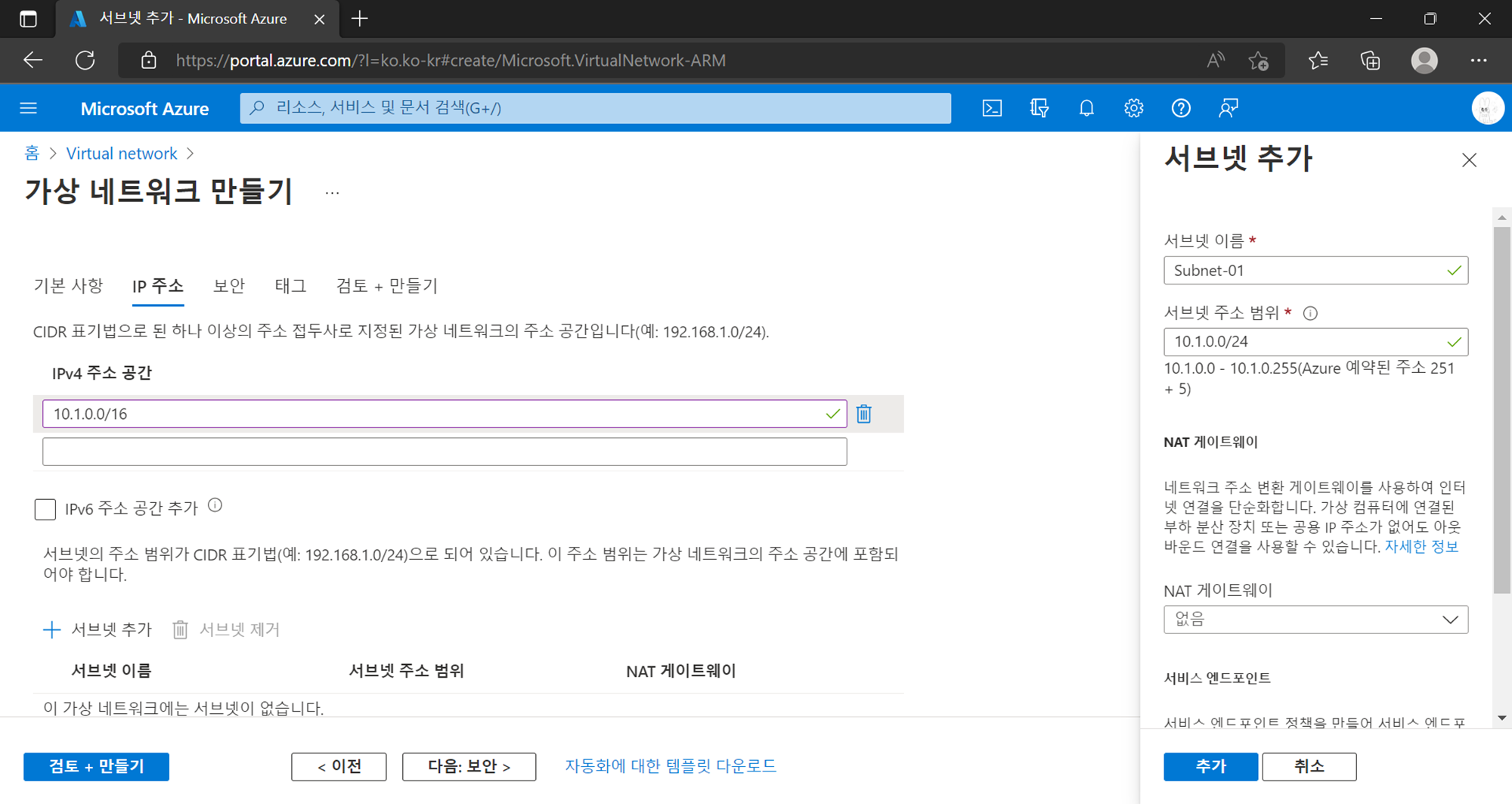Switch to the 기본 사항 tab
Viewport: 1512px width, 804px height.
pos(68,286)
